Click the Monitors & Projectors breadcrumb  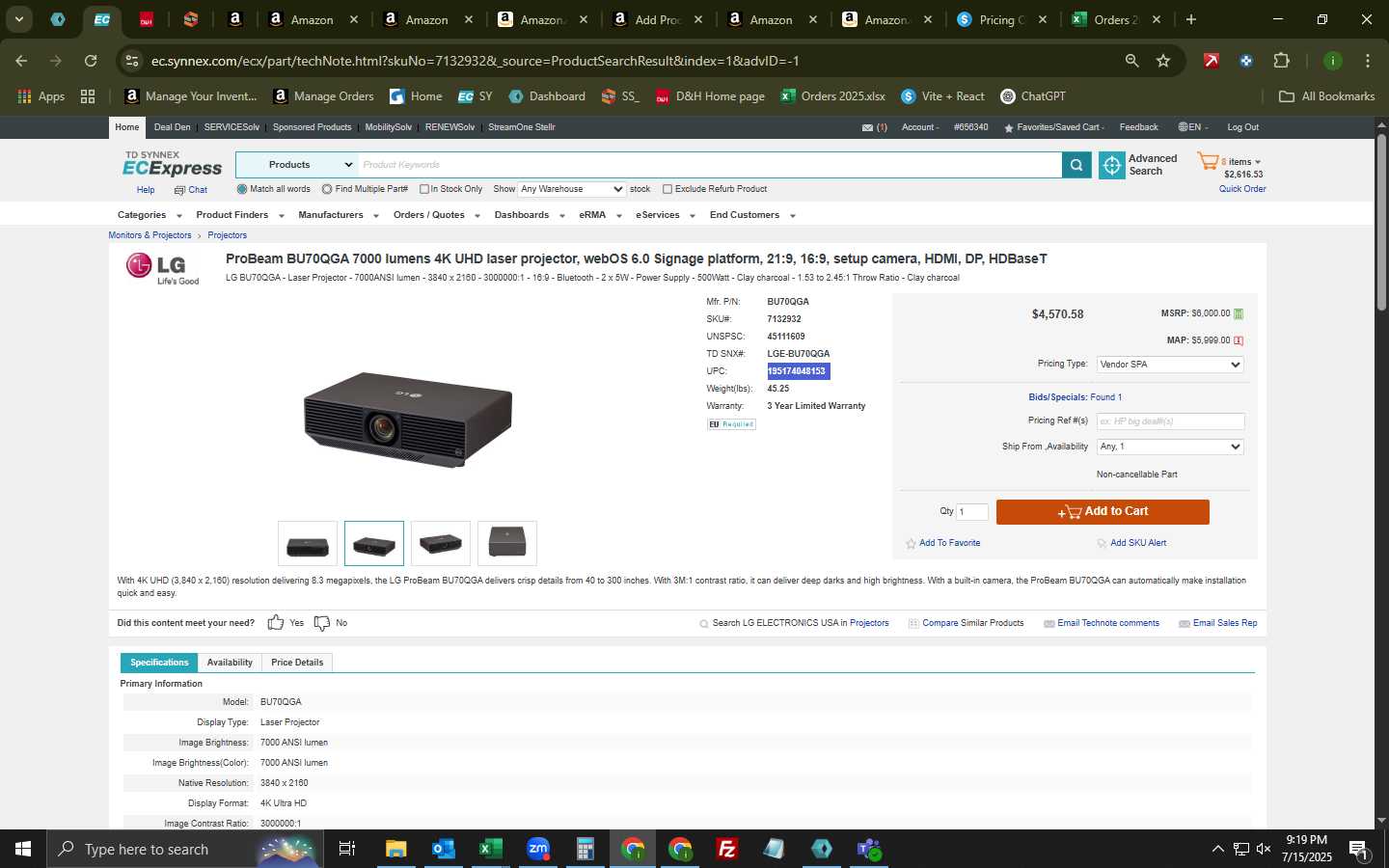coord(150,235)
